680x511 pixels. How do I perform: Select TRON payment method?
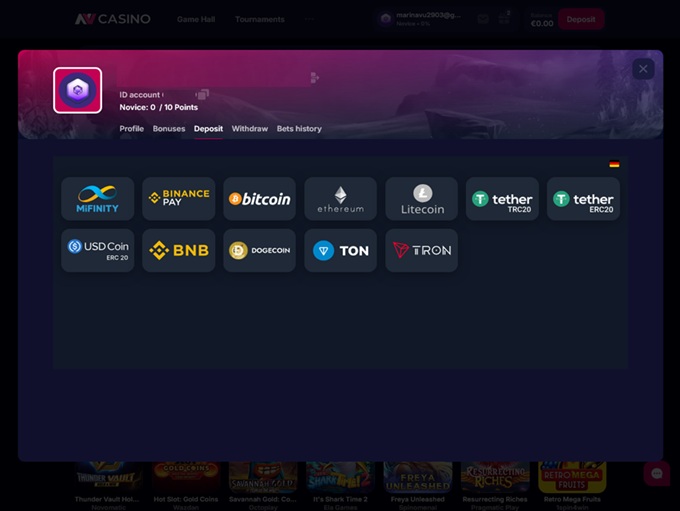[x=421, y=250]
